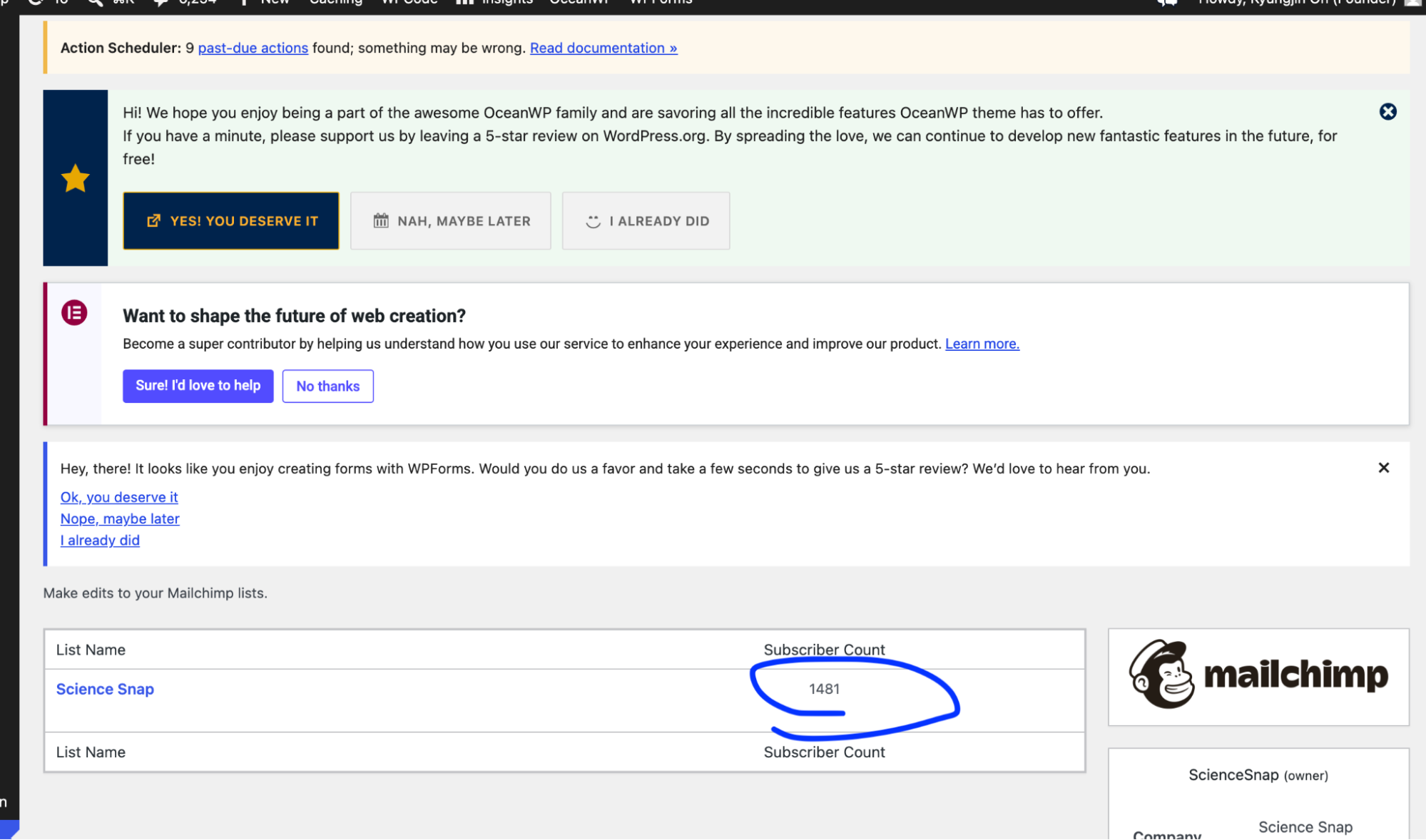Click the Subscriber Count label in table footer row
Viewport: 1426px width, 840px height.
(x=824, y=752)
